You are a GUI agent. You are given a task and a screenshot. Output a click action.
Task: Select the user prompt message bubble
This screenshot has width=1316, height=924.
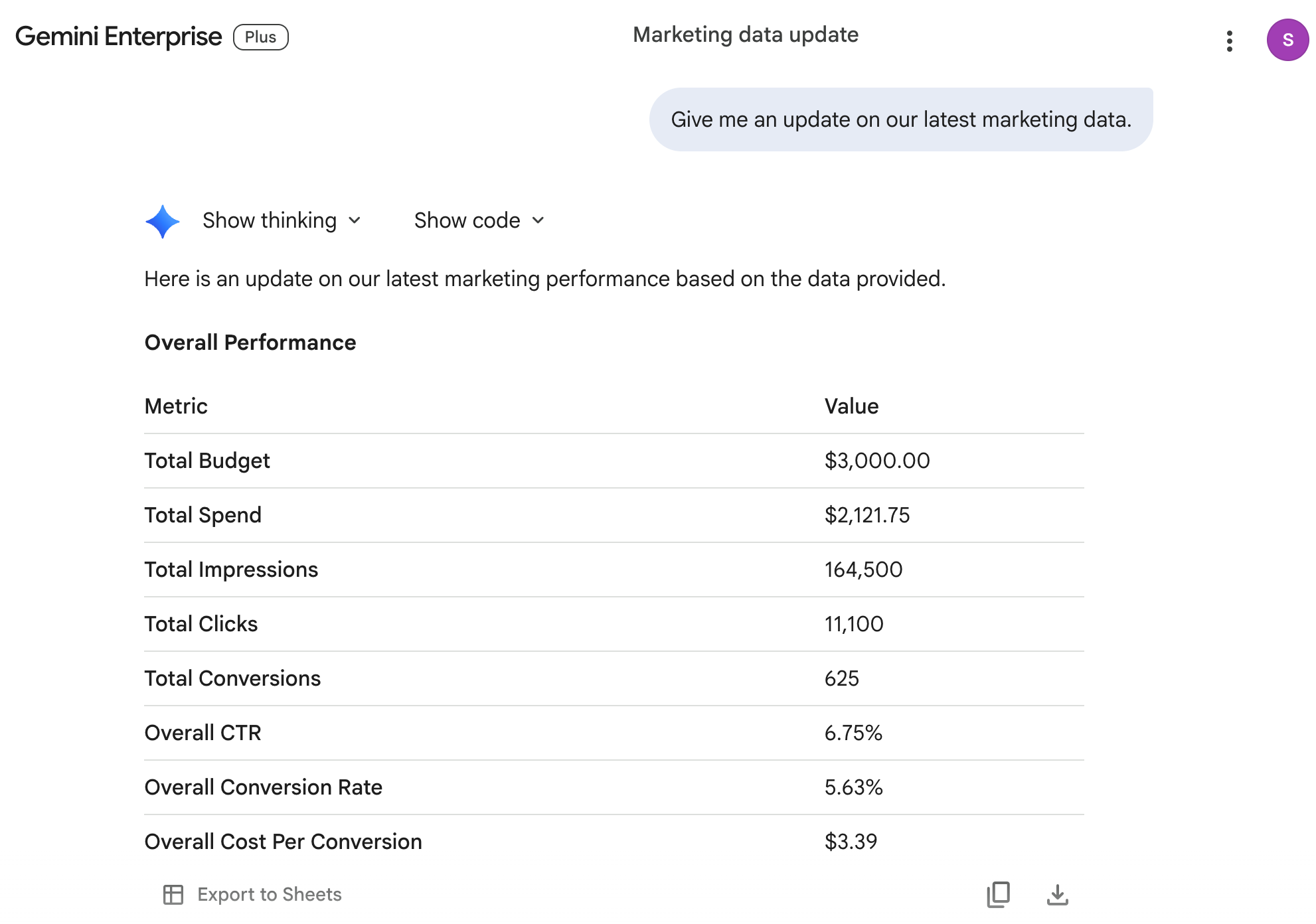pyautogui.click(x=901, y=119)
